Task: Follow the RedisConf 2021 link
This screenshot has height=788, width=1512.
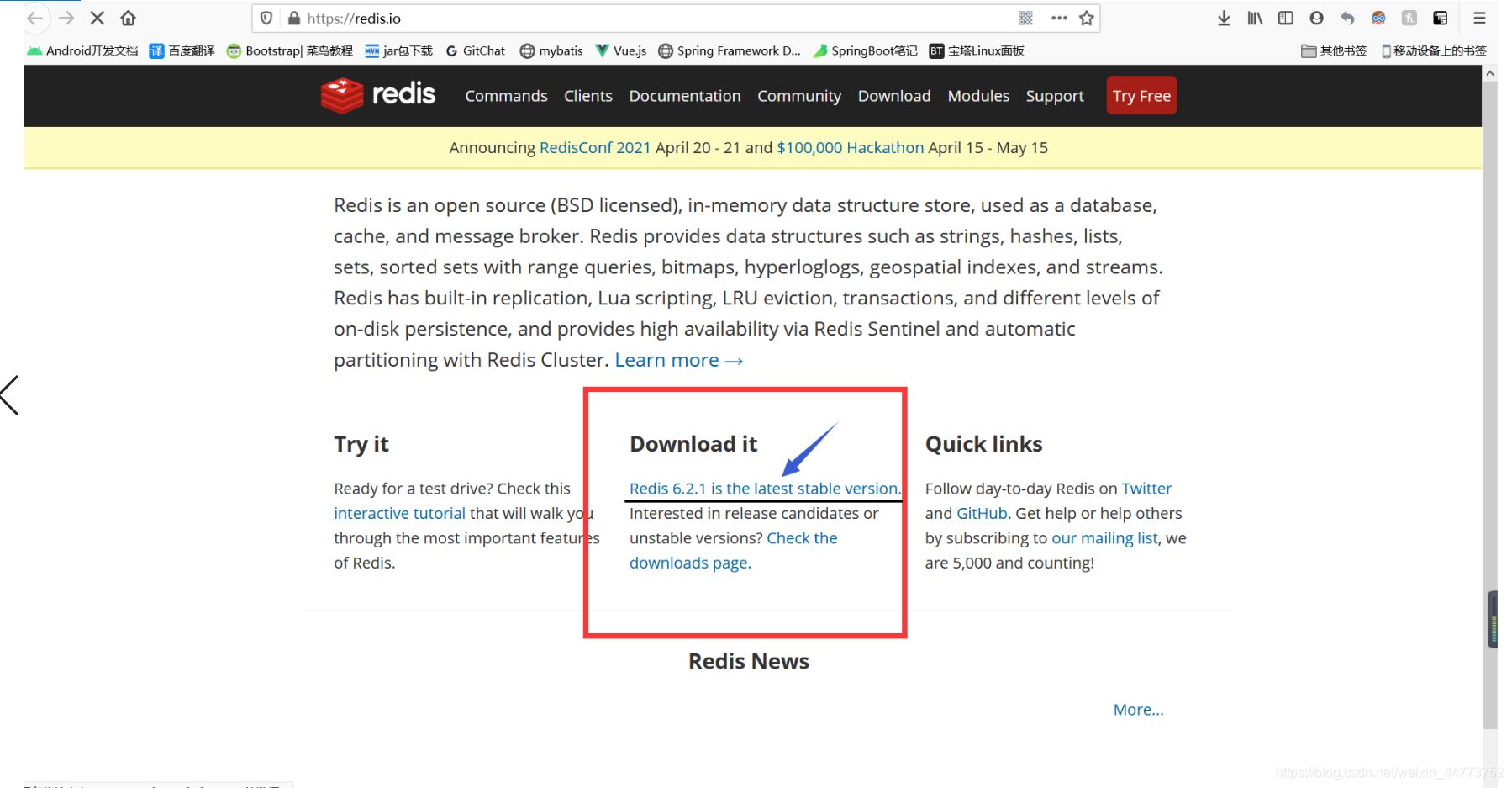Action: (595, 148)
